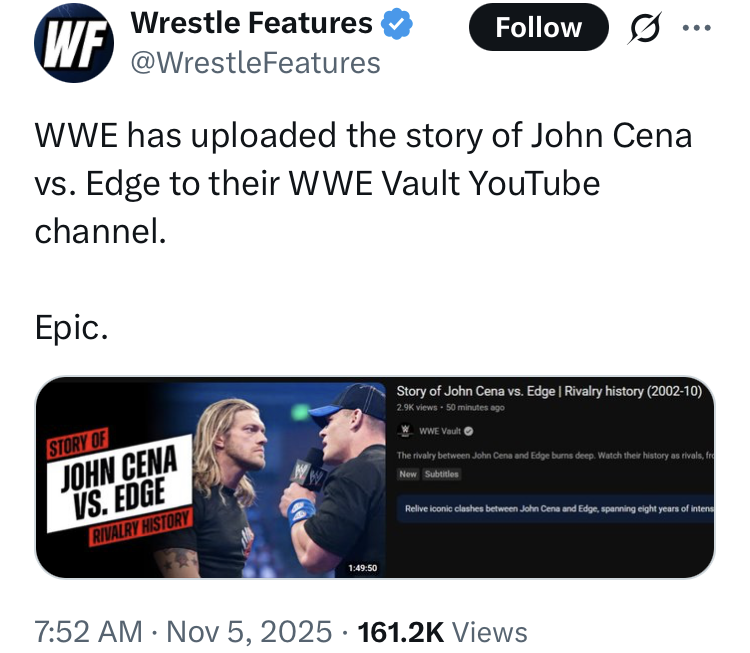The image size is (750, 653).
Task: Click the New badge in the video info
Action: pos(408,474)
